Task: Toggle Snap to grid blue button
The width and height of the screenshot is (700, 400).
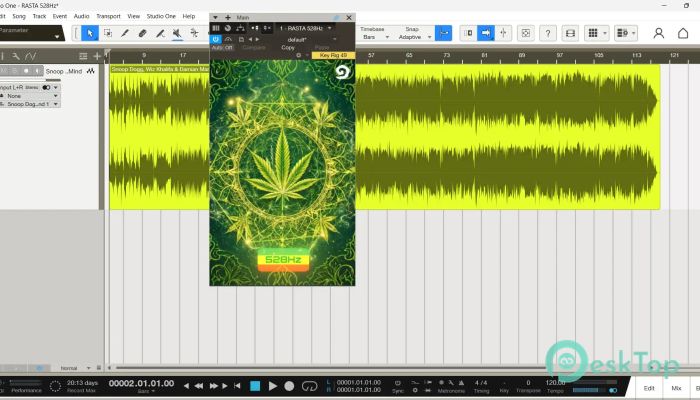Action: pos(443,33)
